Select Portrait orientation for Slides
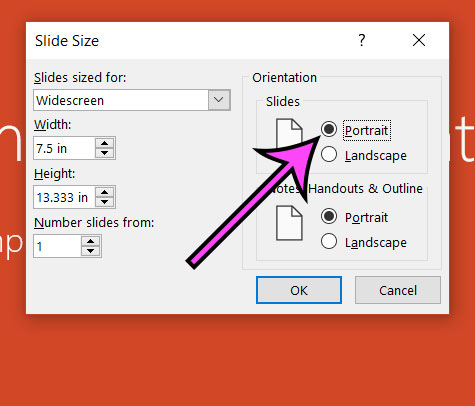 [329, 129]
